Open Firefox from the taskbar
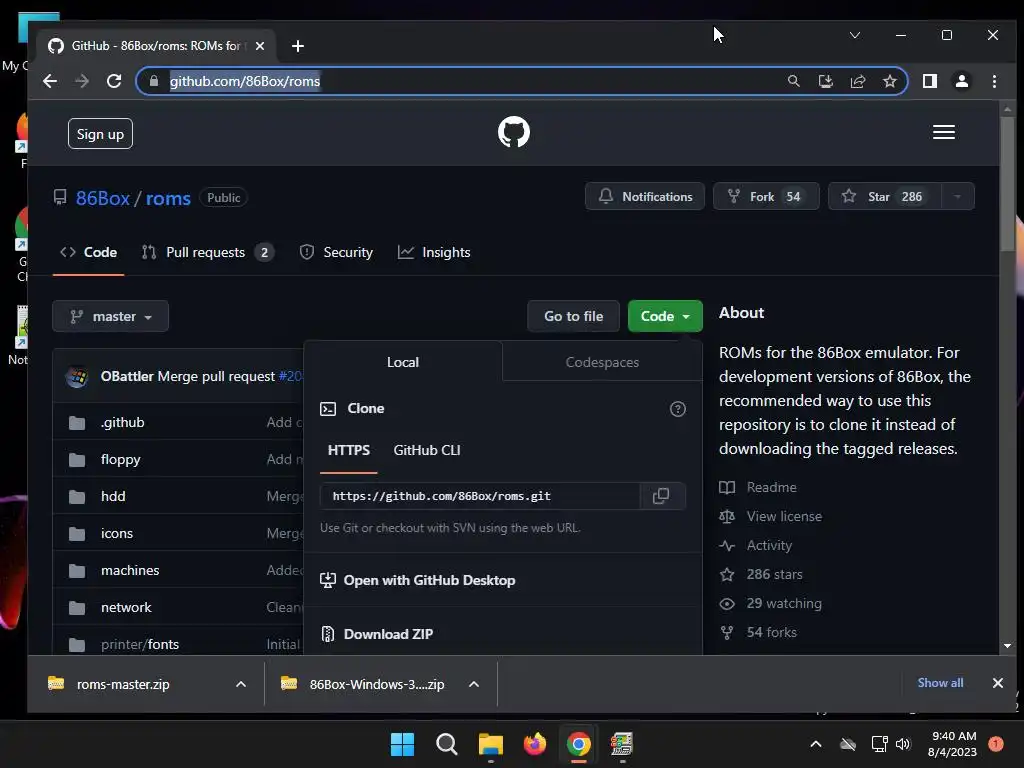This screenshot has width=1024, height=768. (x=535, y=744)
